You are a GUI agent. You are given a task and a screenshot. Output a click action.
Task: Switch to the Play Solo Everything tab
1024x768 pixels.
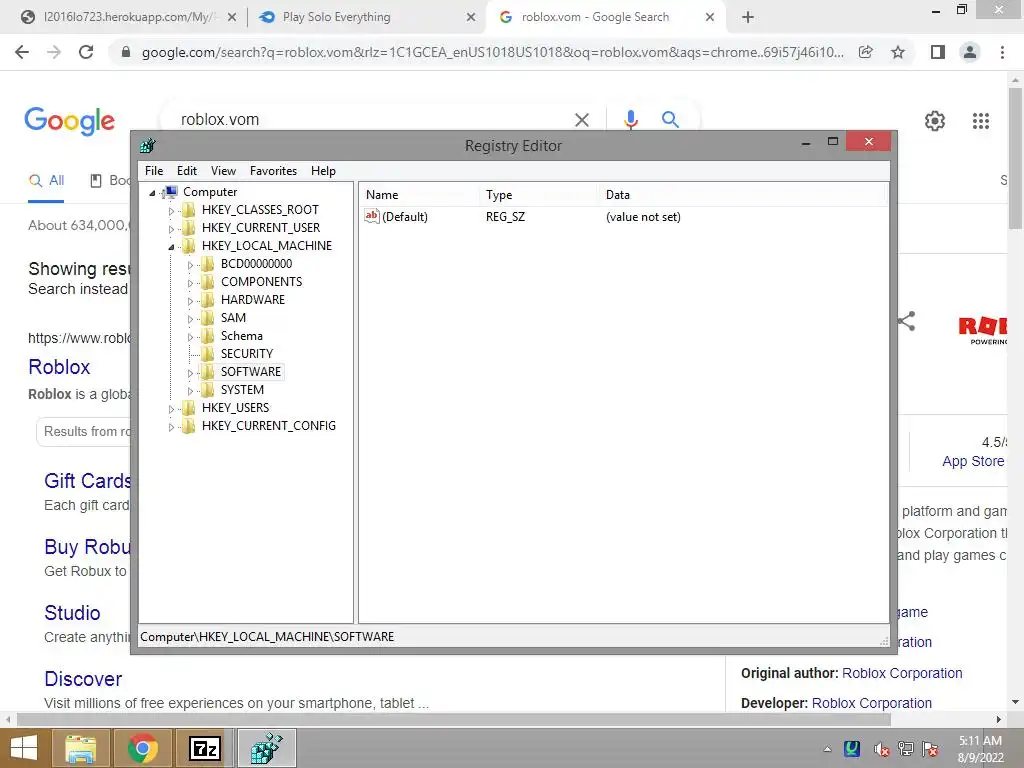coord(366,18)
